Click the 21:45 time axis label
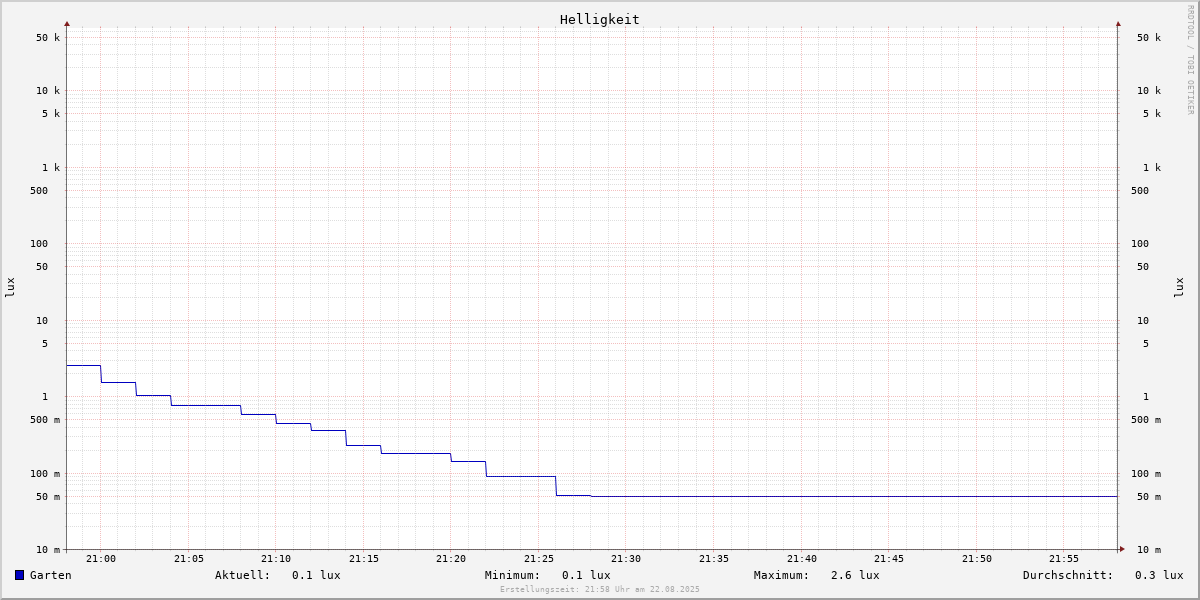 [889, 559]
